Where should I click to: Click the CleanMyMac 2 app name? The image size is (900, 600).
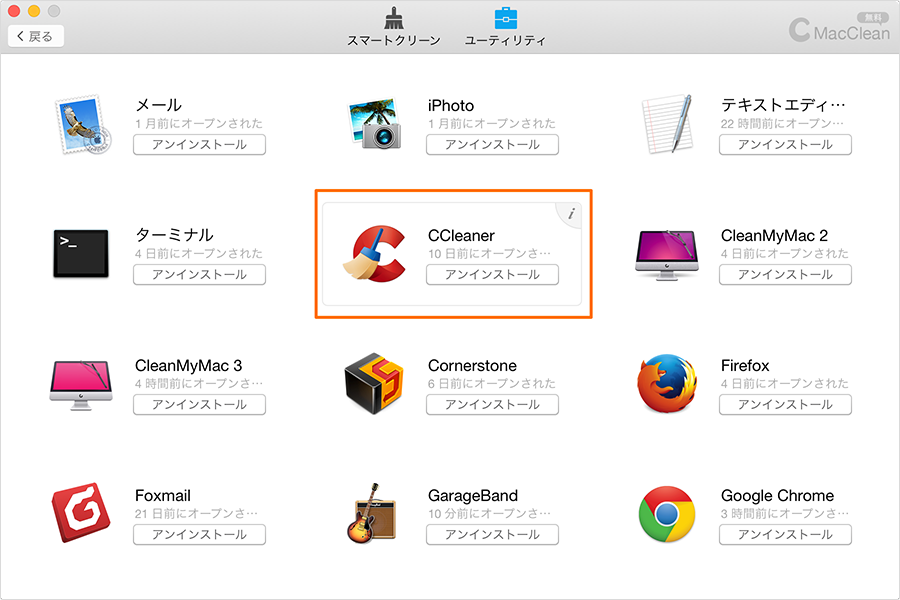(x=774, y=235)
